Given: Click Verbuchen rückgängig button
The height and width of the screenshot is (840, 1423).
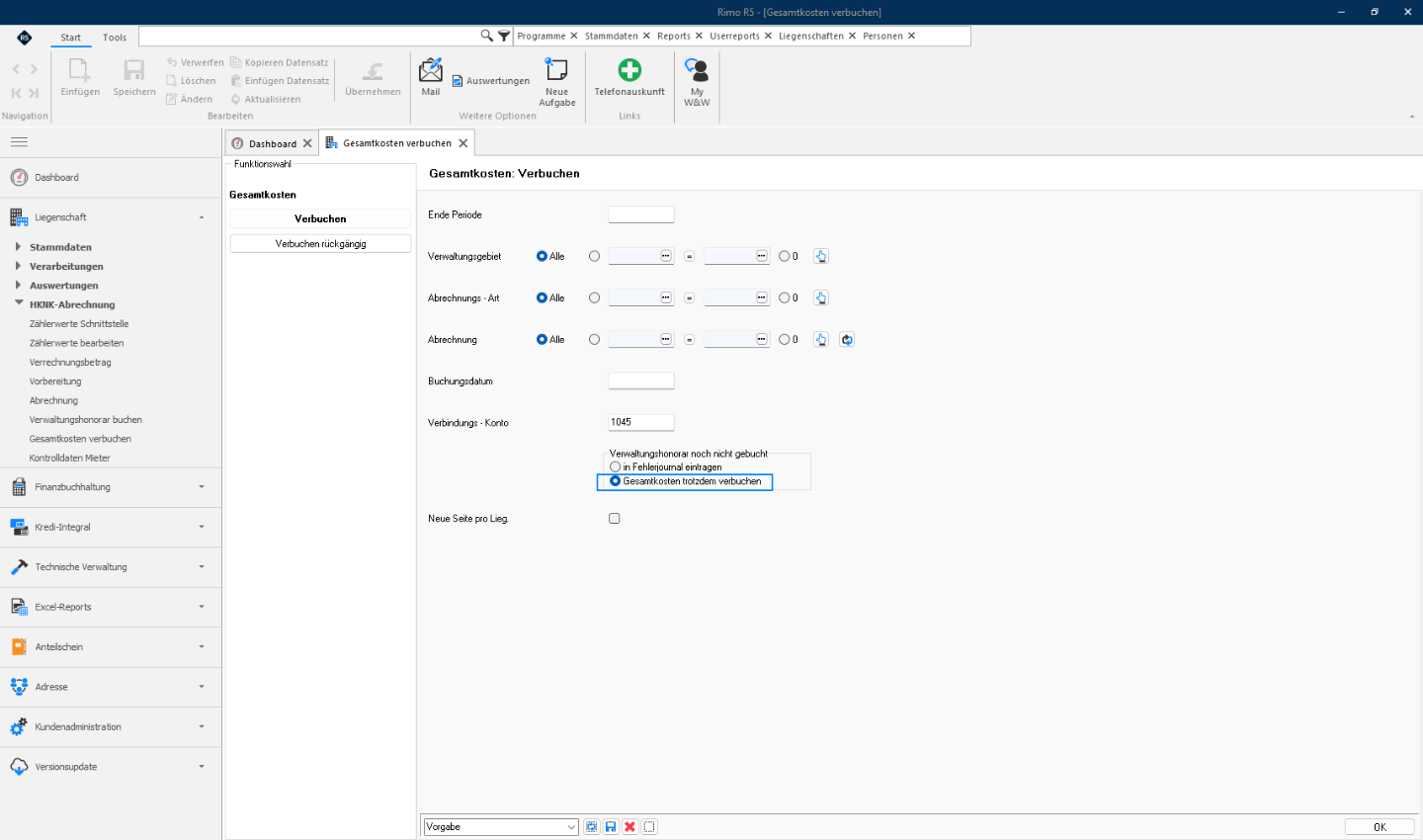Looking at the screenshot, I should [x=320, y=243].
